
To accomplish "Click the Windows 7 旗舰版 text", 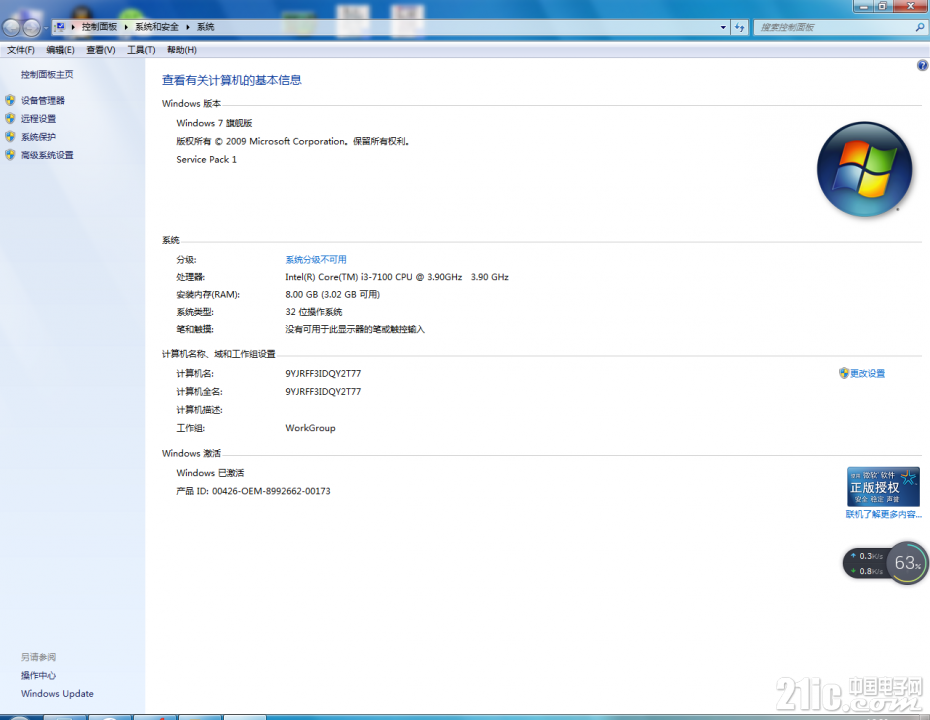I will click(x=214, y=123).
